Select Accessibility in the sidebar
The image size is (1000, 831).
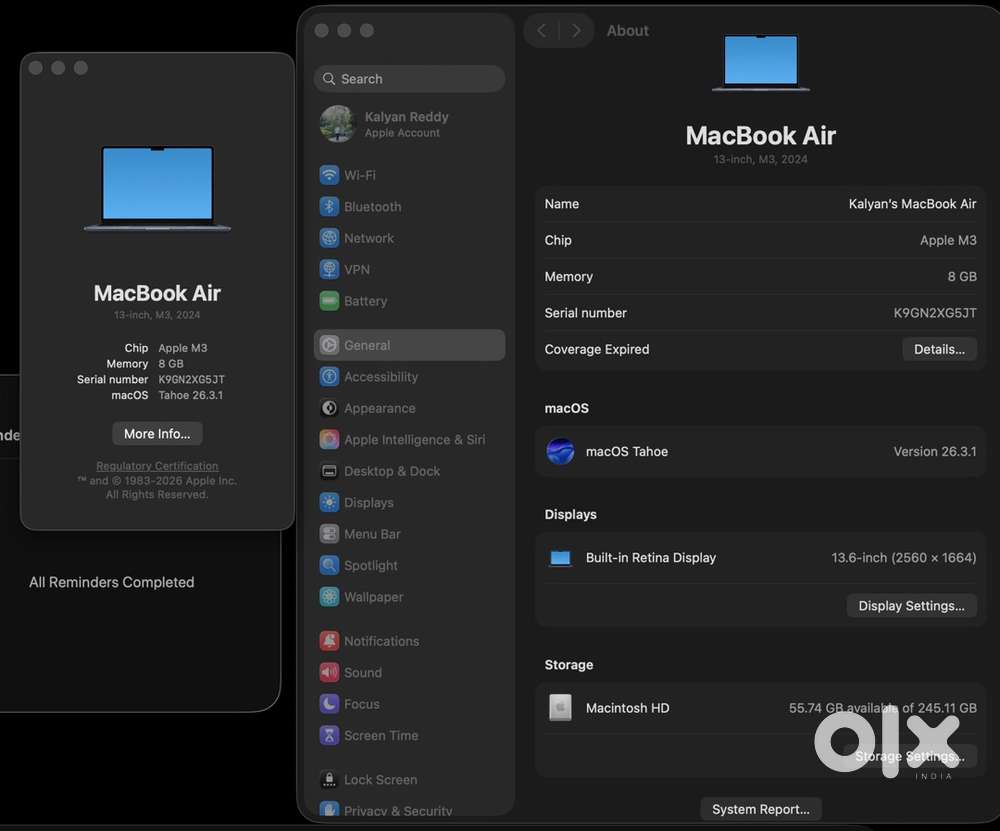click(x=381, y=377)
